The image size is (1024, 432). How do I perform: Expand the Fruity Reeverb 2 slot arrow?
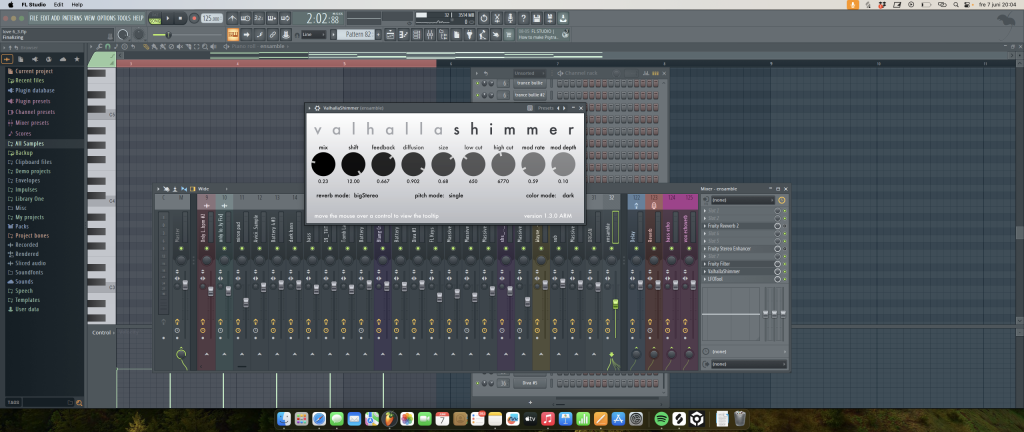point(704,226)
